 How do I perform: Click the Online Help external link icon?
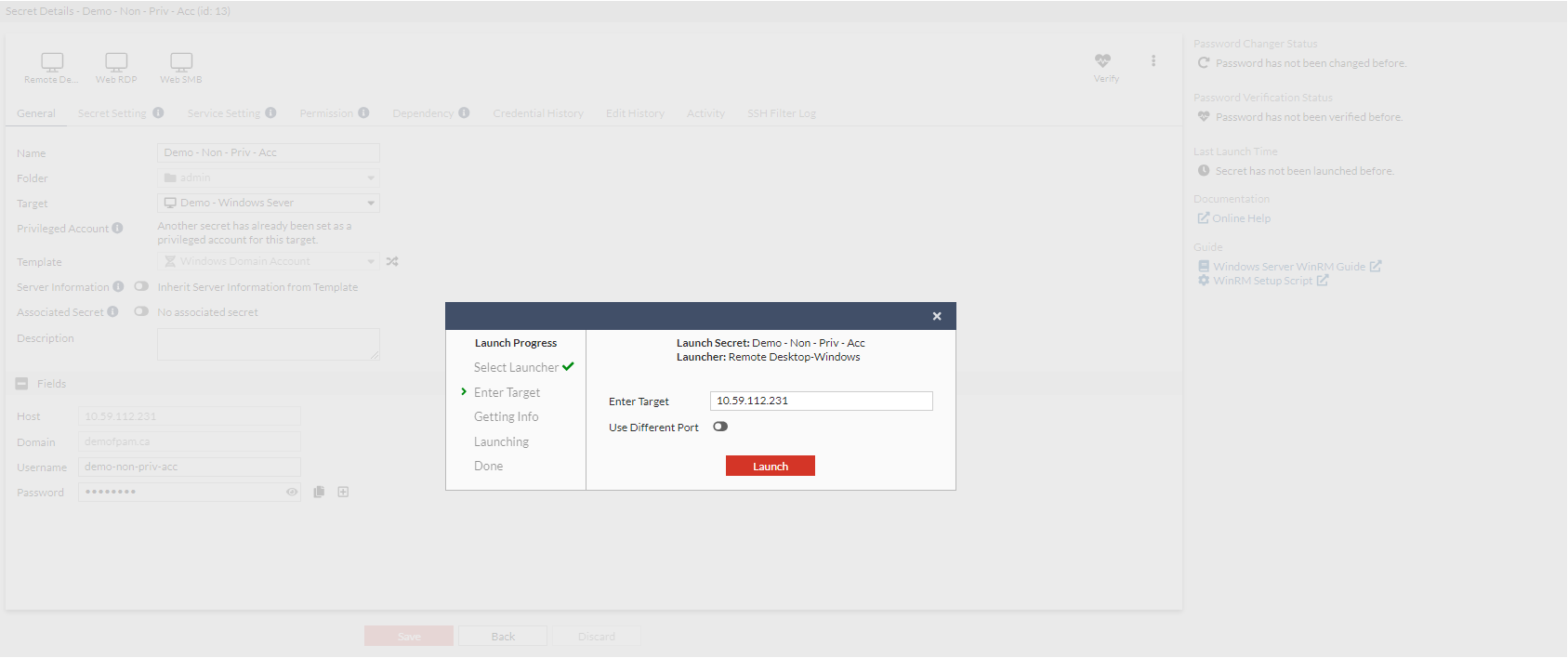[1203, 217]
